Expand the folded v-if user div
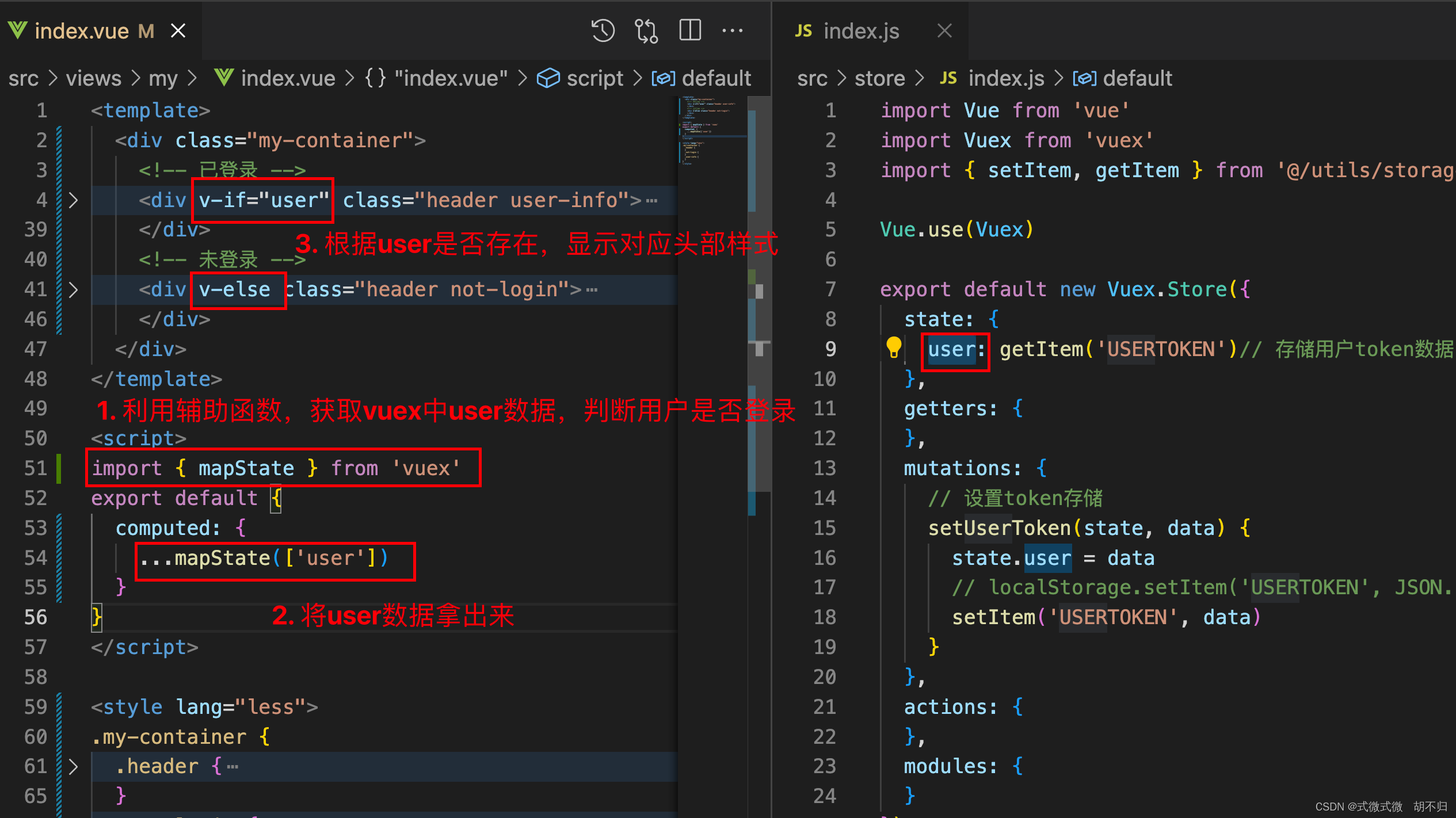The width and height of the screenshot is (1456, 818). (73, 200)
